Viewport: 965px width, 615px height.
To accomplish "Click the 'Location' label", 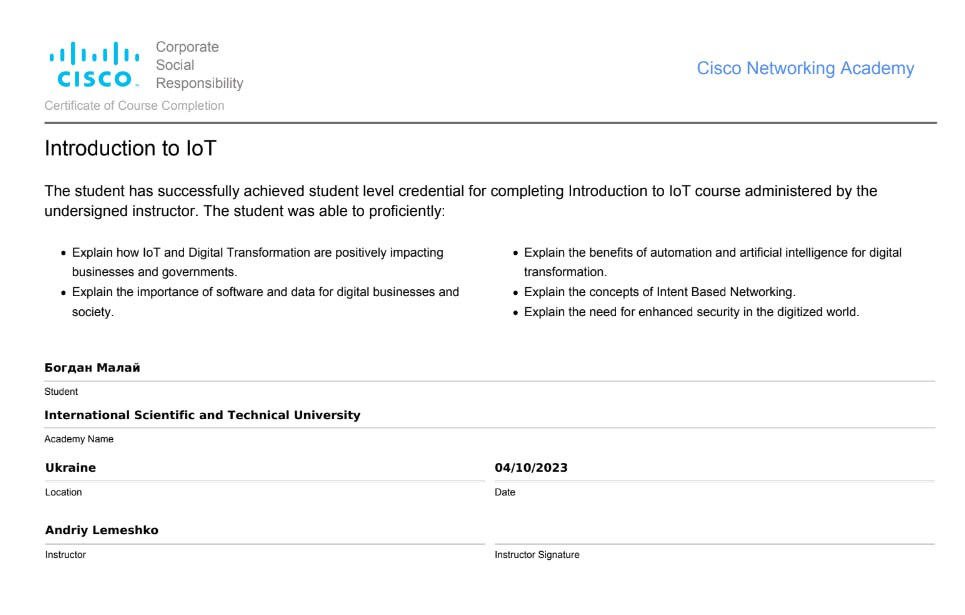I will (63, 492).
